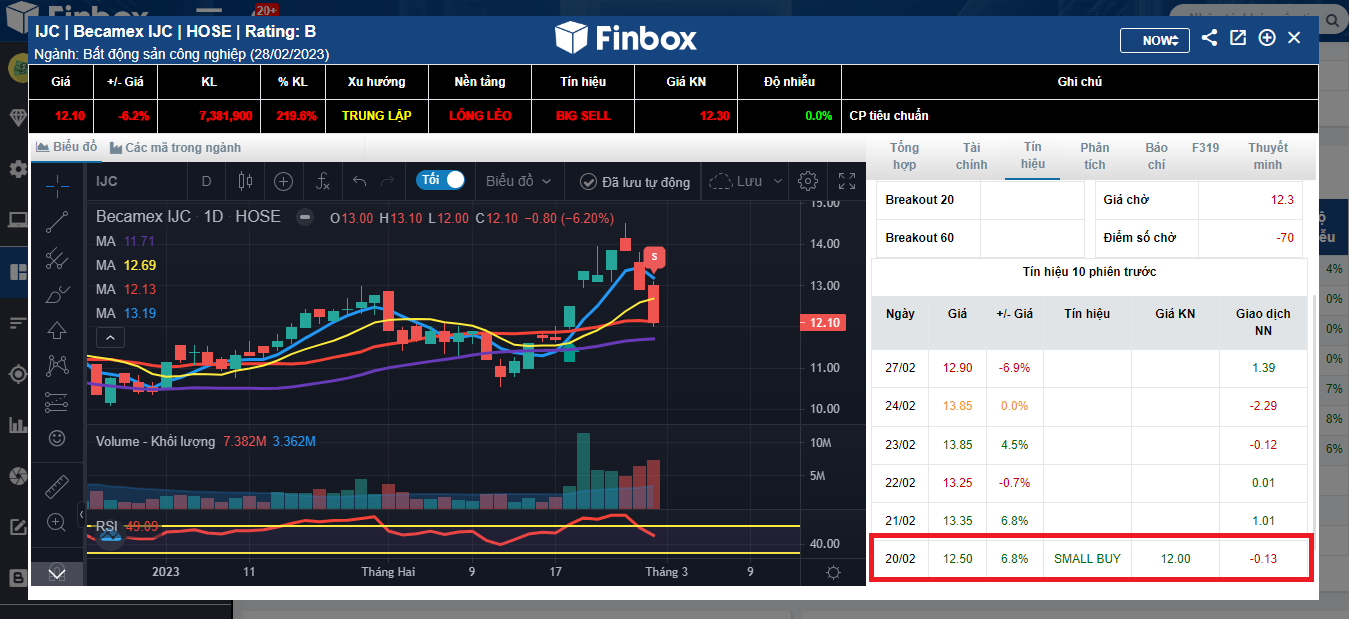The image size is (1349, 619).
Task: Click the LỎNG LẺO platform value
Action: (480, 116)
